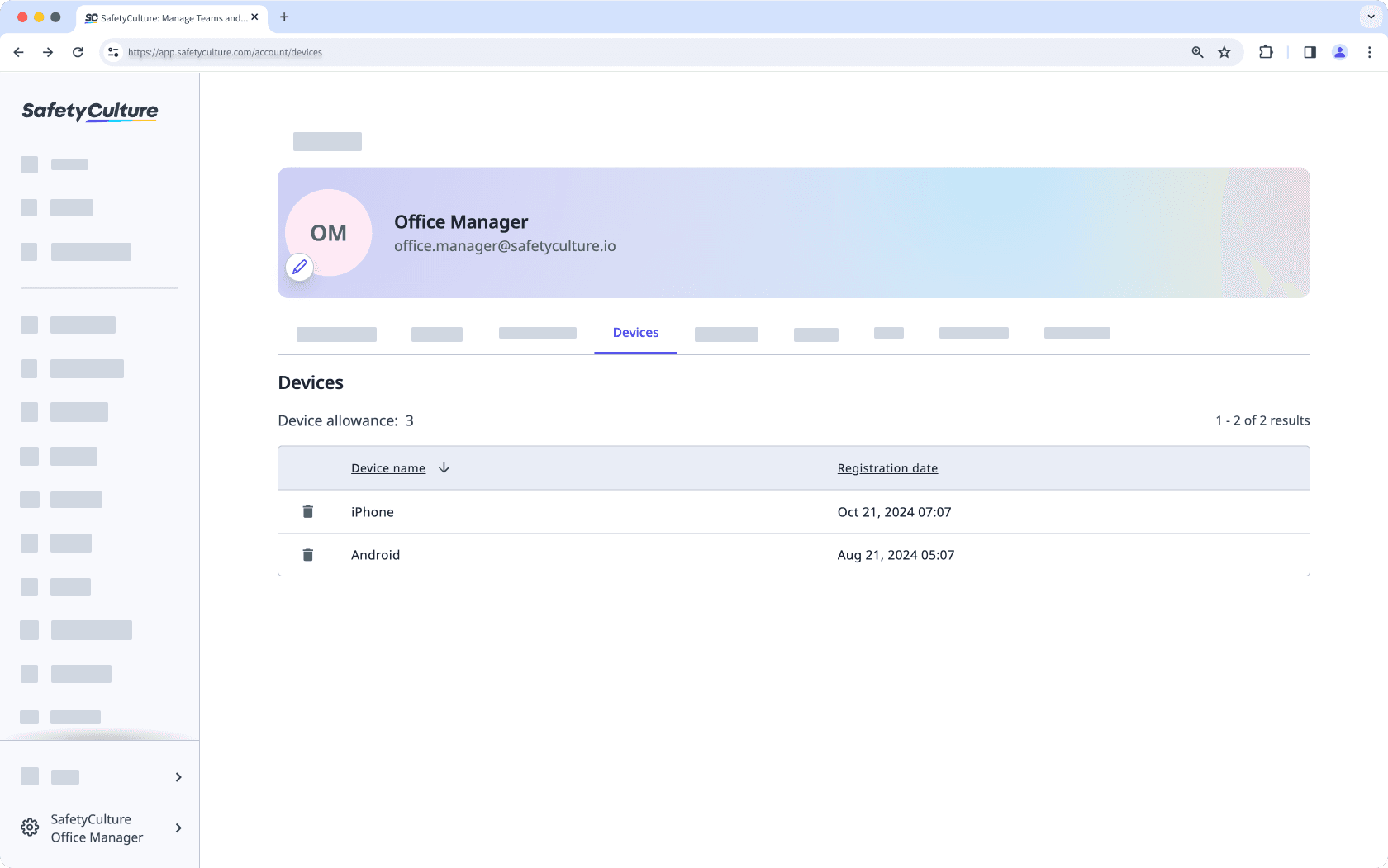Click the SafetyCulture logo
This screenshot has height=868, width=1388.
point(88,111)
